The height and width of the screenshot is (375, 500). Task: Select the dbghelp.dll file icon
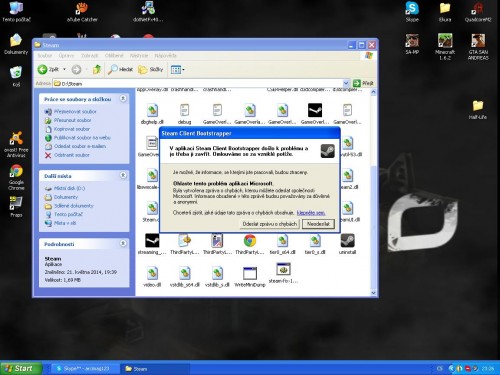[x=152, y=110]
